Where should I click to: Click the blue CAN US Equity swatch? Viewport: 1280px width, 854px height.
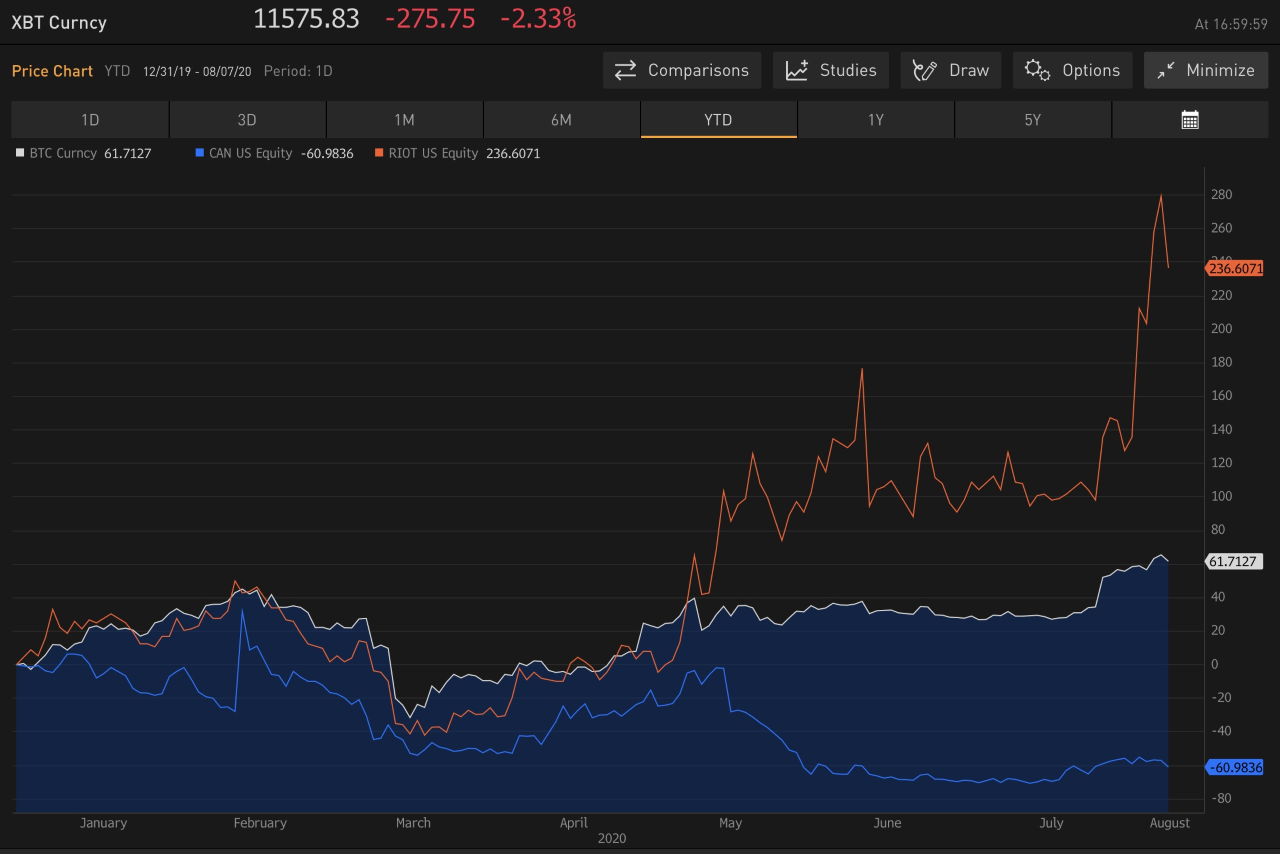tap(199, 153)
